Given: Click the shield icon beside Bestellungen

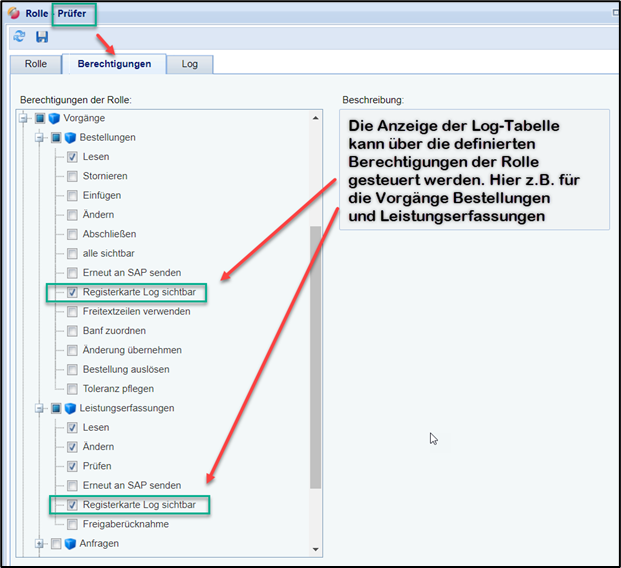Looking at the screenshot, I should [70, 137].
